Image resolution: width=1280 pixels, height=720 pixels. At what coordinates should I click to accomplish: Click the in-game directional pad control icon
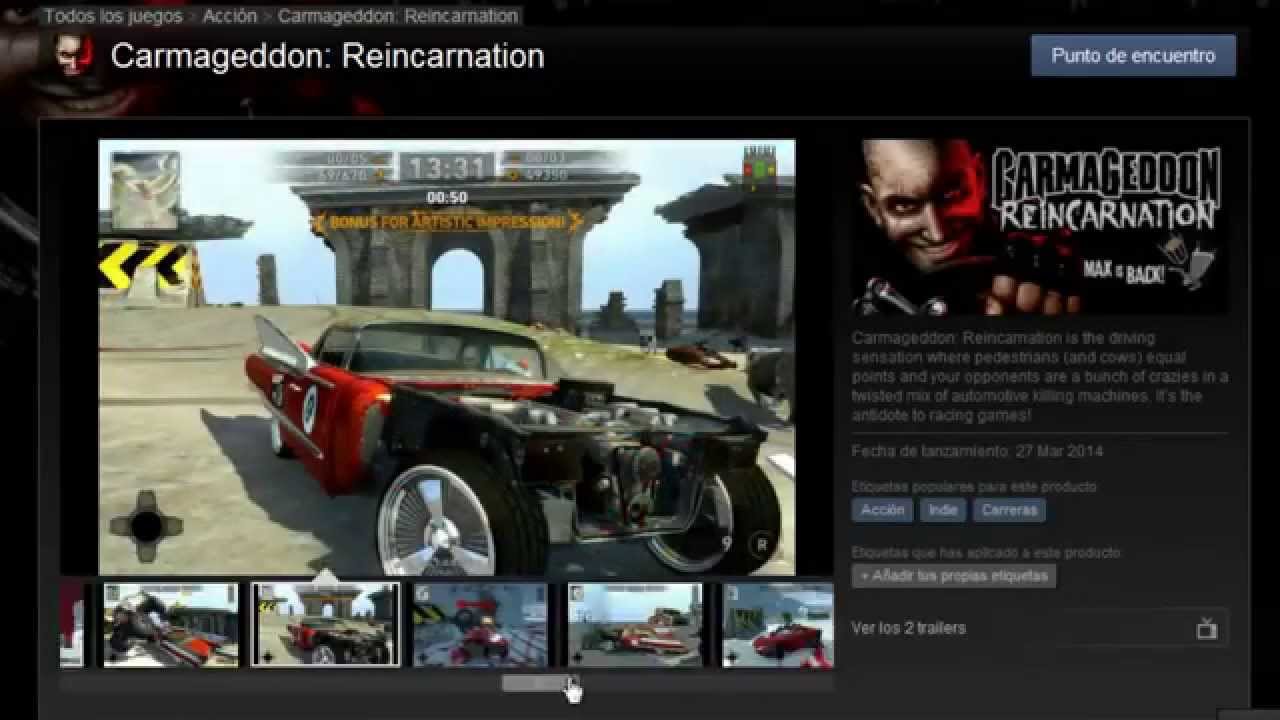point(146,526)
